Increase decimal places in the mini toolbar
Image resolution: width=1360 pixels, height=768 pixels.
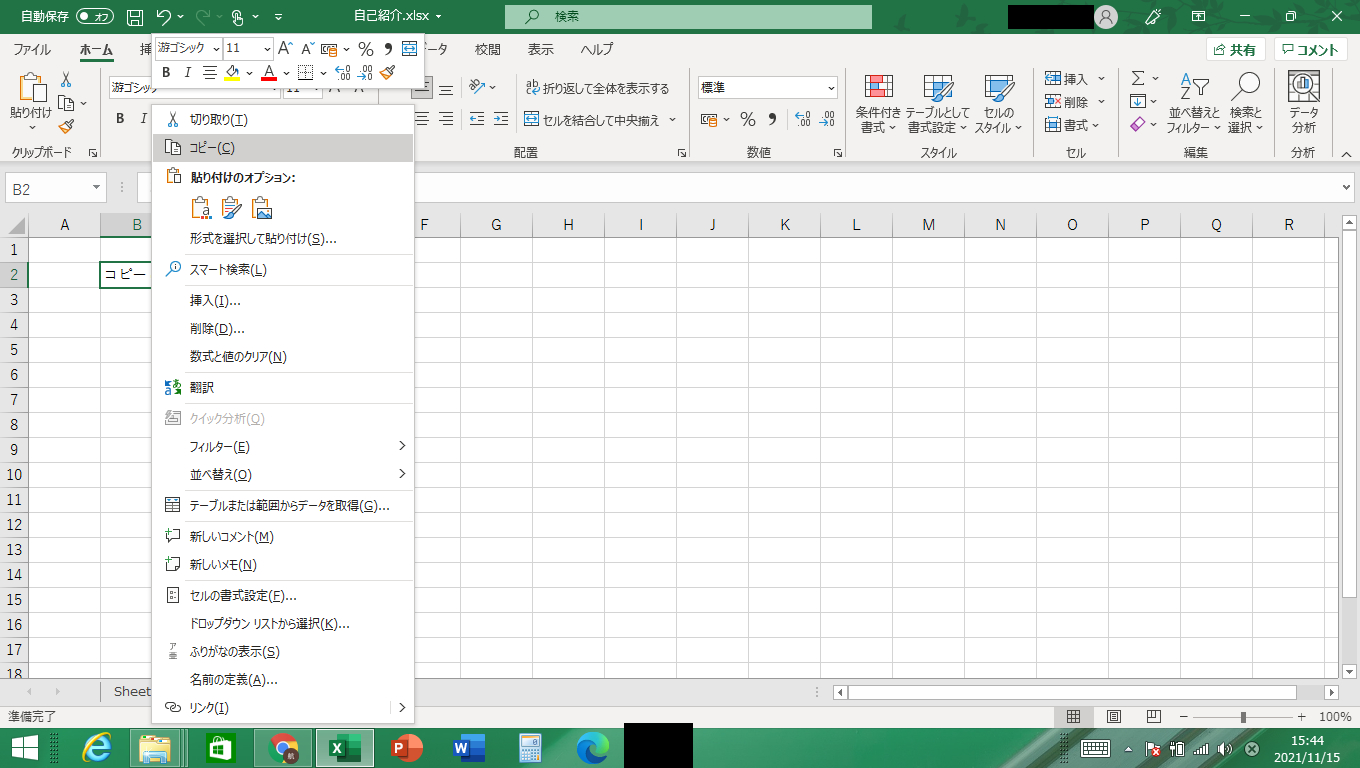click(x=343, y=72)
